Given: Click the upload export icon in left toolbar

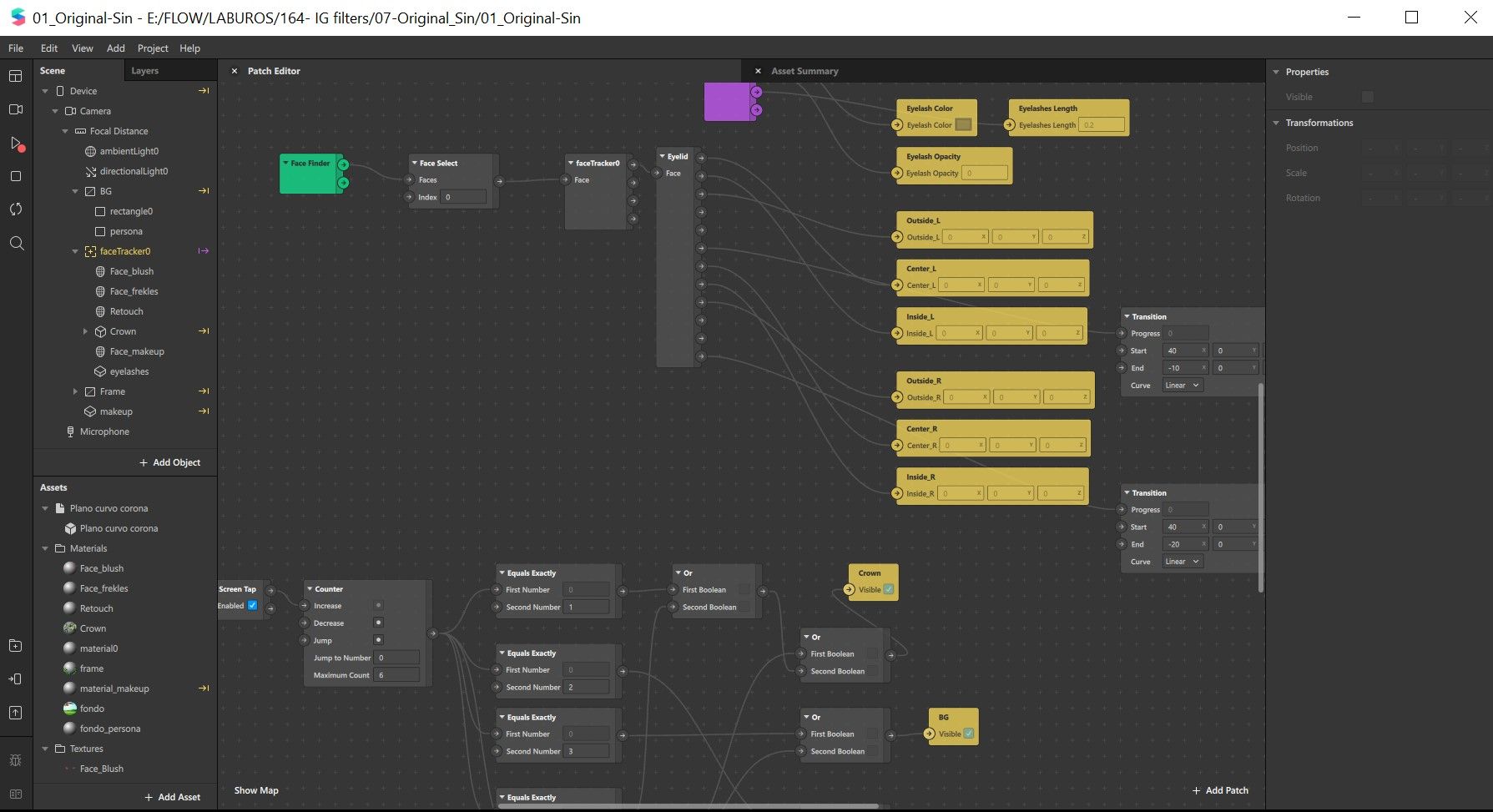Looking at the screenshot, I should coord(15,713).
